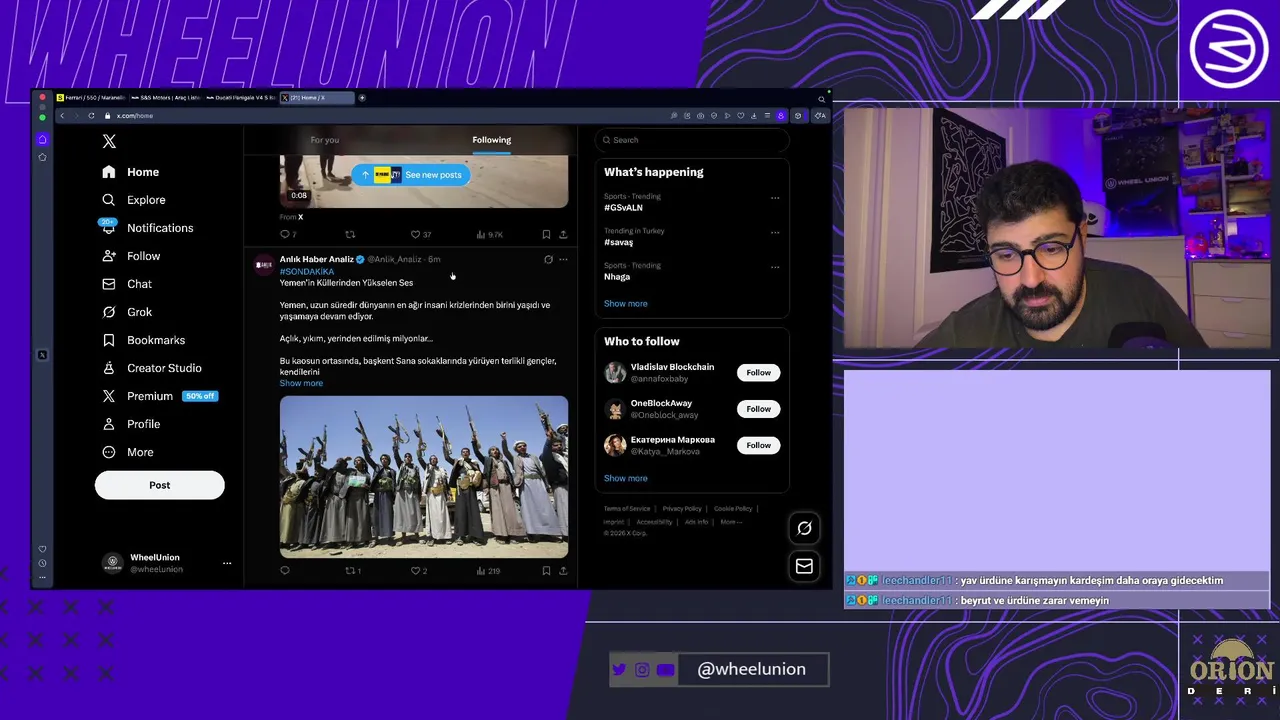The height and width of the screenshot is (720, 1280).
Task: Show more under What's happening
Action: pyautogui.click(x=625, y=303)
